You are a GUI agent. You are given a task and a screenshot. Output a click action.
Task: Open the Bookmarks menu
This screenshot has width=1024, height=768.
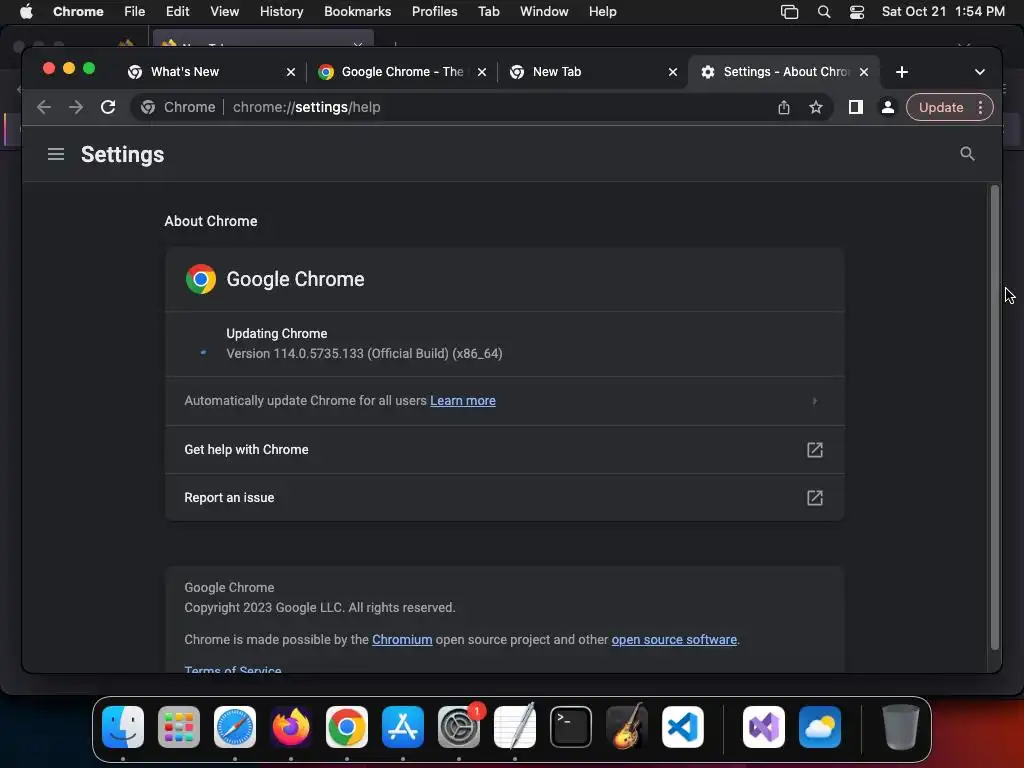(x=357, y=12)
